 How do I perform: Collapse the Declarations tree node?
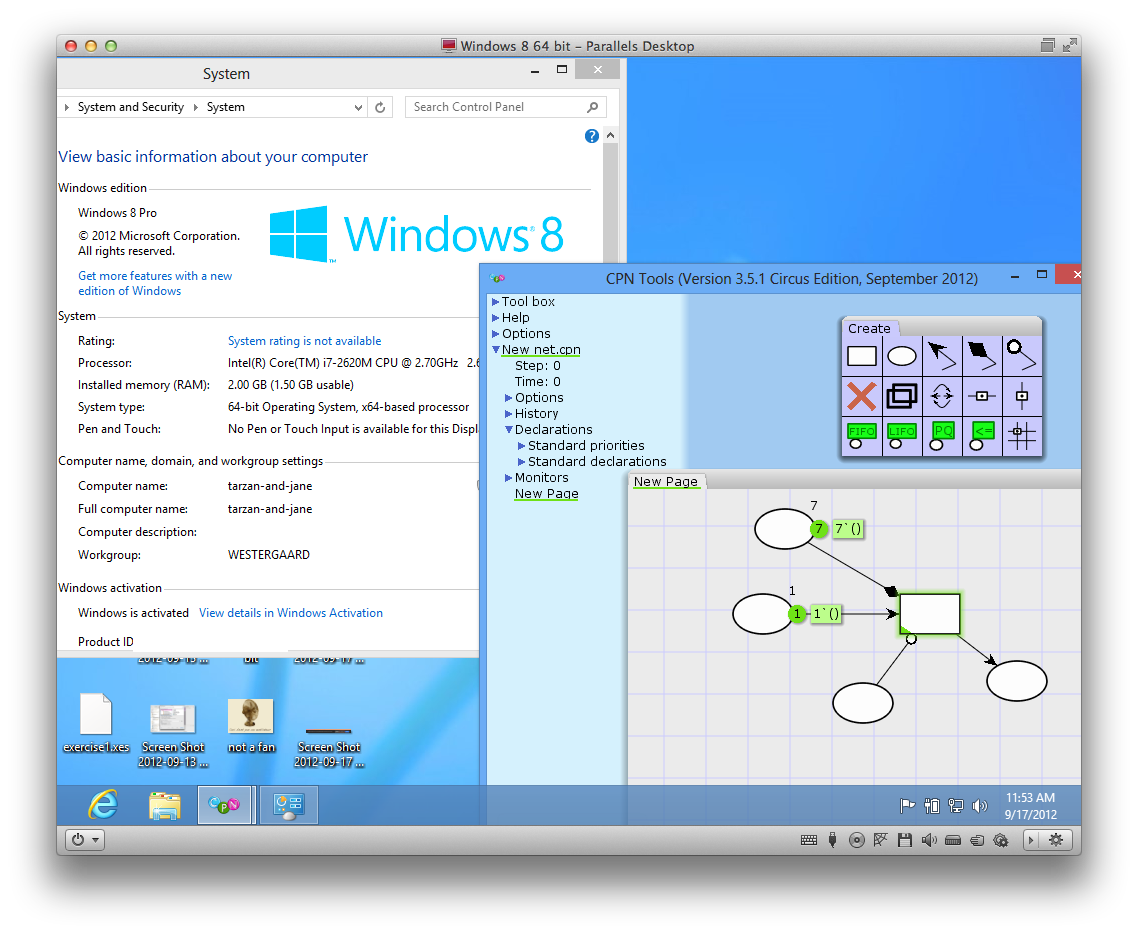(x=509, y=430)
